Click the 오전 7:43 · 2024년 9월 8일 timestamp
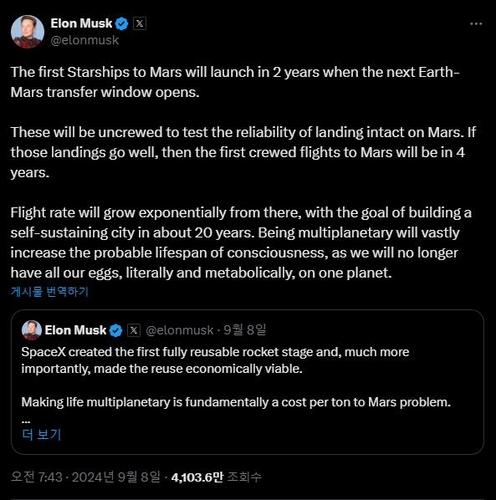Screen dimensions: 496x500 coord(86,477)
